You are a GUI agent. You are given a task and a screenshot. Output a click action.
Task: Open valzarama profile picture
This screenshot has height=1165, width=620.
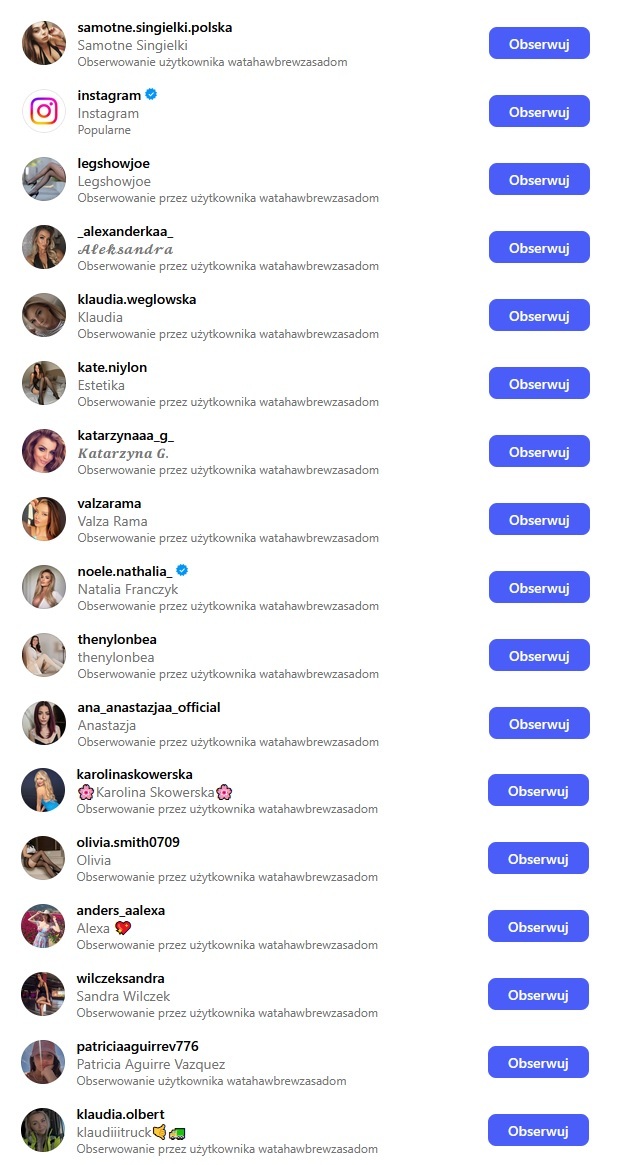pyautogui.click(x=44, y=519)
